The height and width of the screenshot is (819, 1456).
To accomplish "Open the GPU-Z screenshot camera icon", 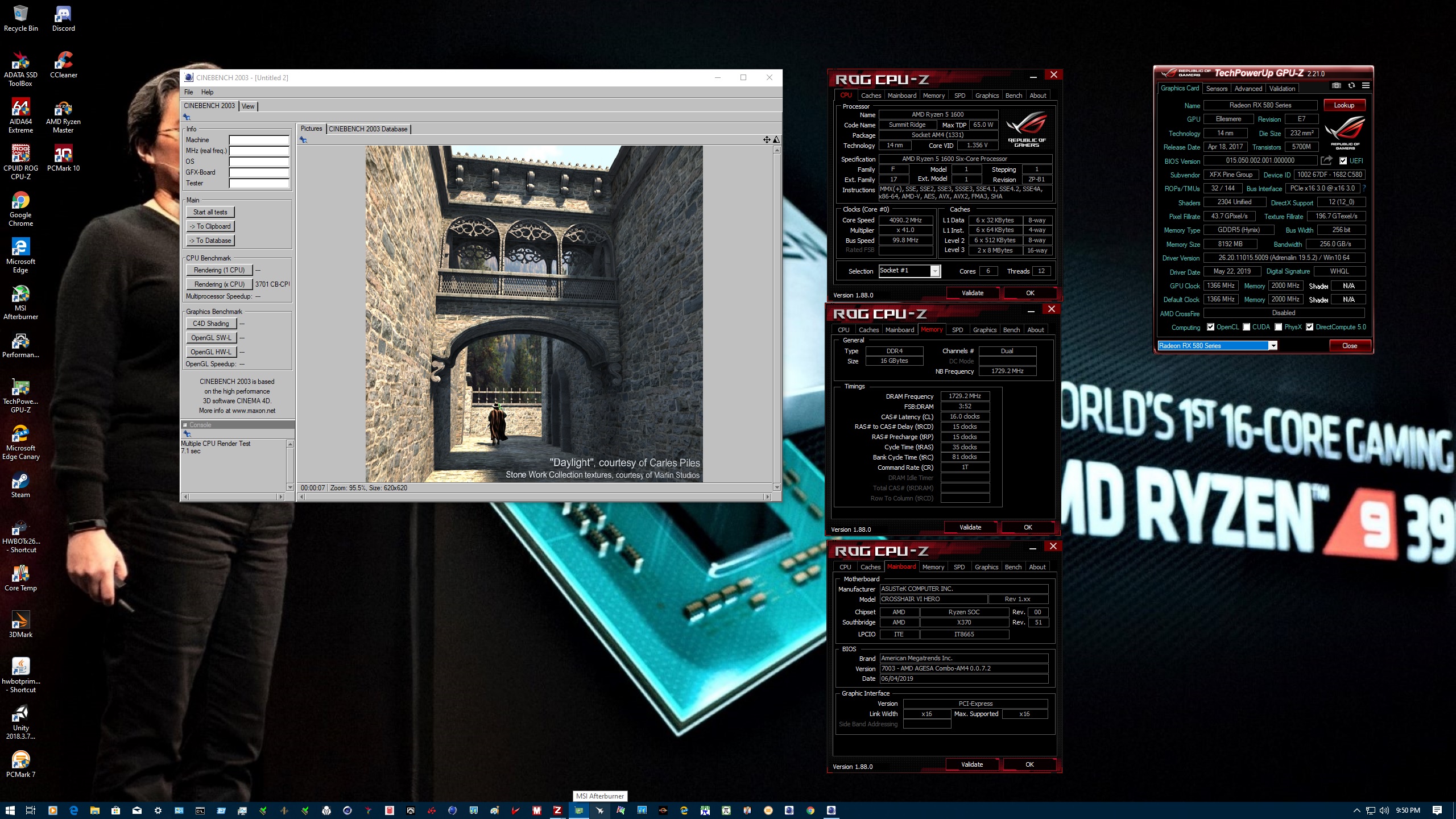I will (1337, 85).
